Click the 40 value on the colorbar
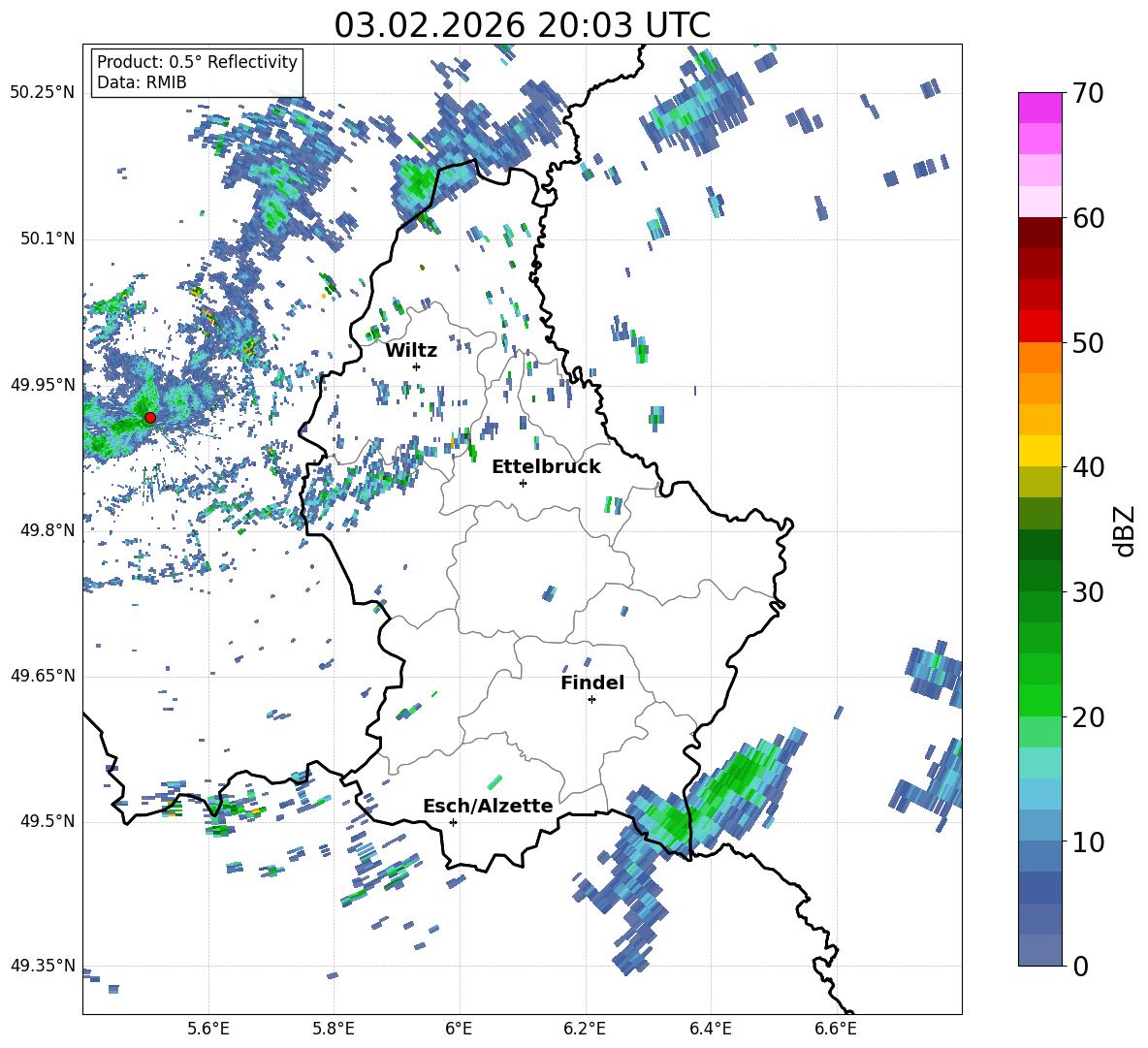 [x=1088, y=467]
